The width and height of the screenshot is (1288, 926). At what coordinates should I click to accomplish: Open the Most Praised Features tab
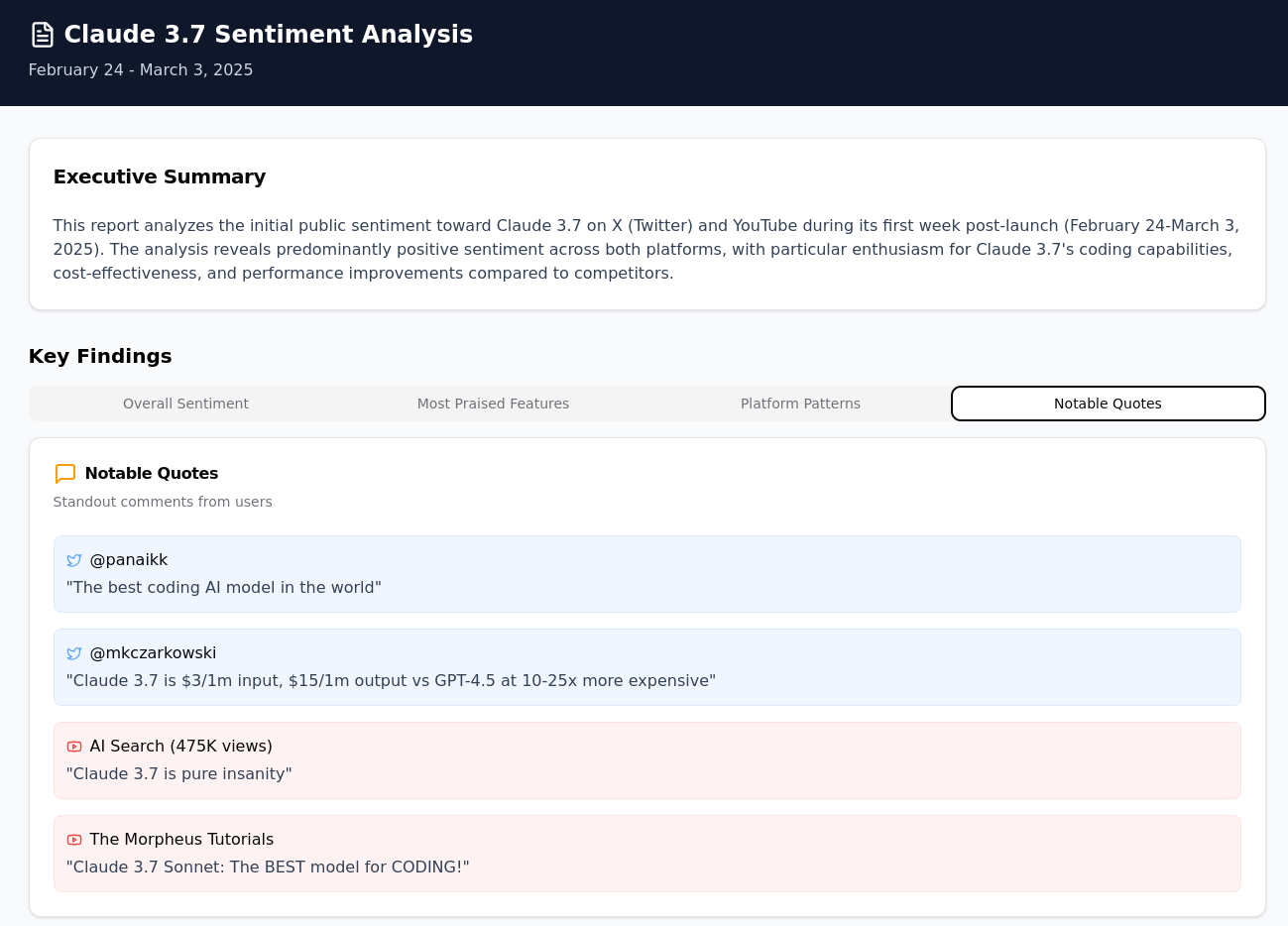click(493, 404)
